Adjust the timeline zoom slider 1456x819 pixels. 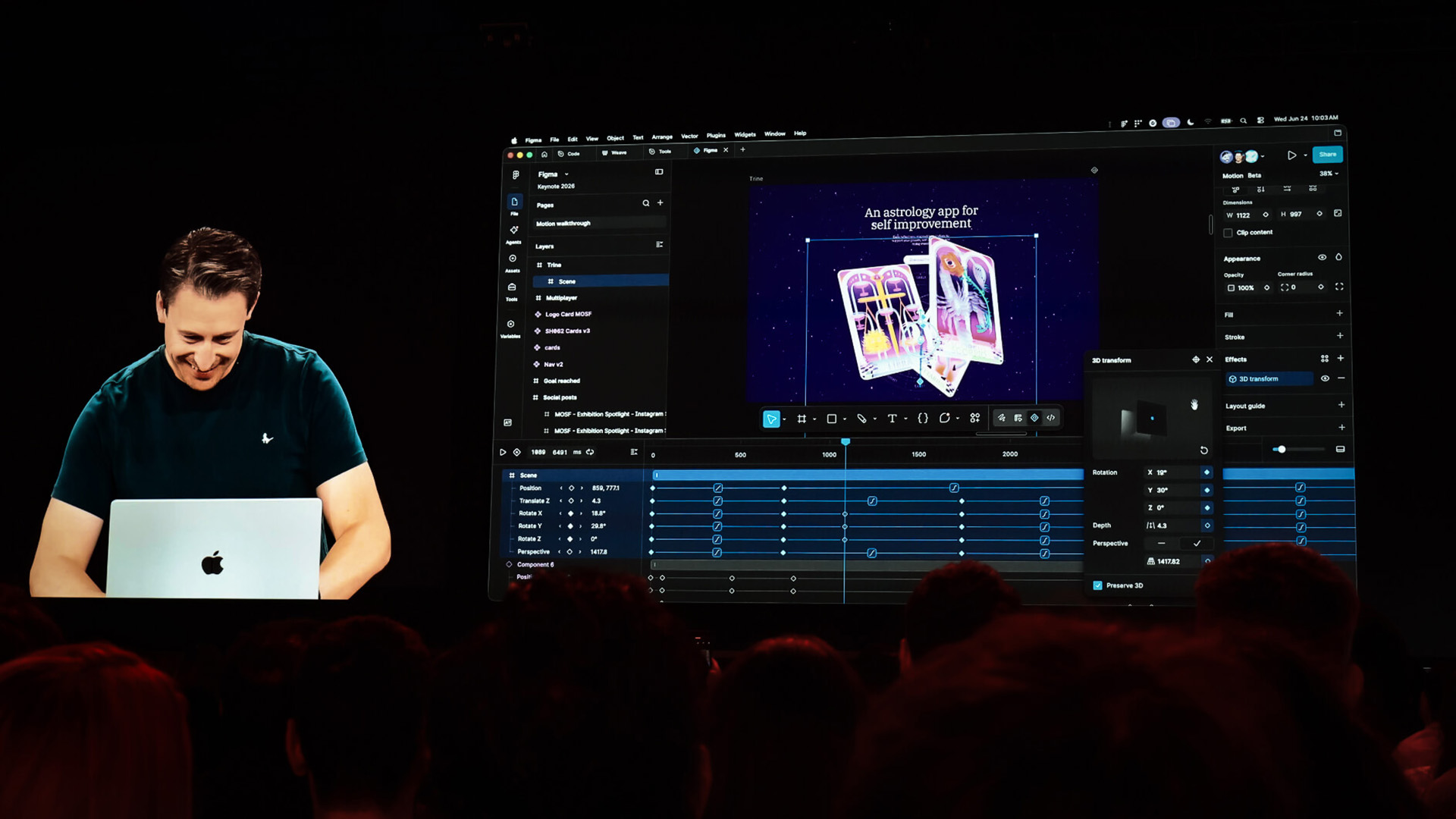pos(1281,450)
